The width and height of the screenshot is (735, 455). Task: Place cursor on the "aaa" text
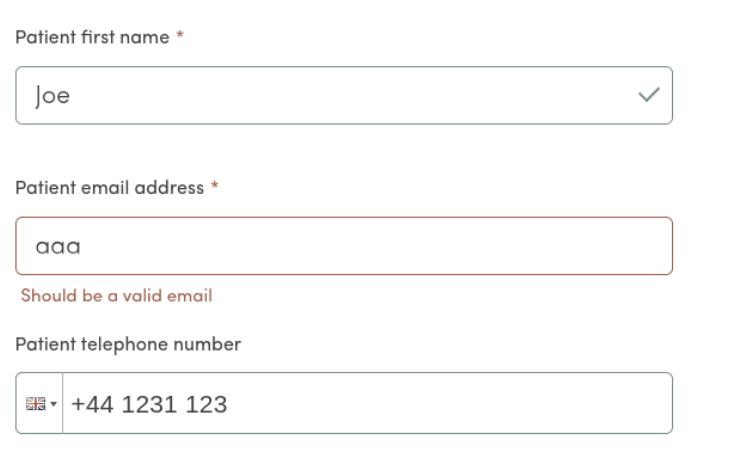[x=57, y=246]
